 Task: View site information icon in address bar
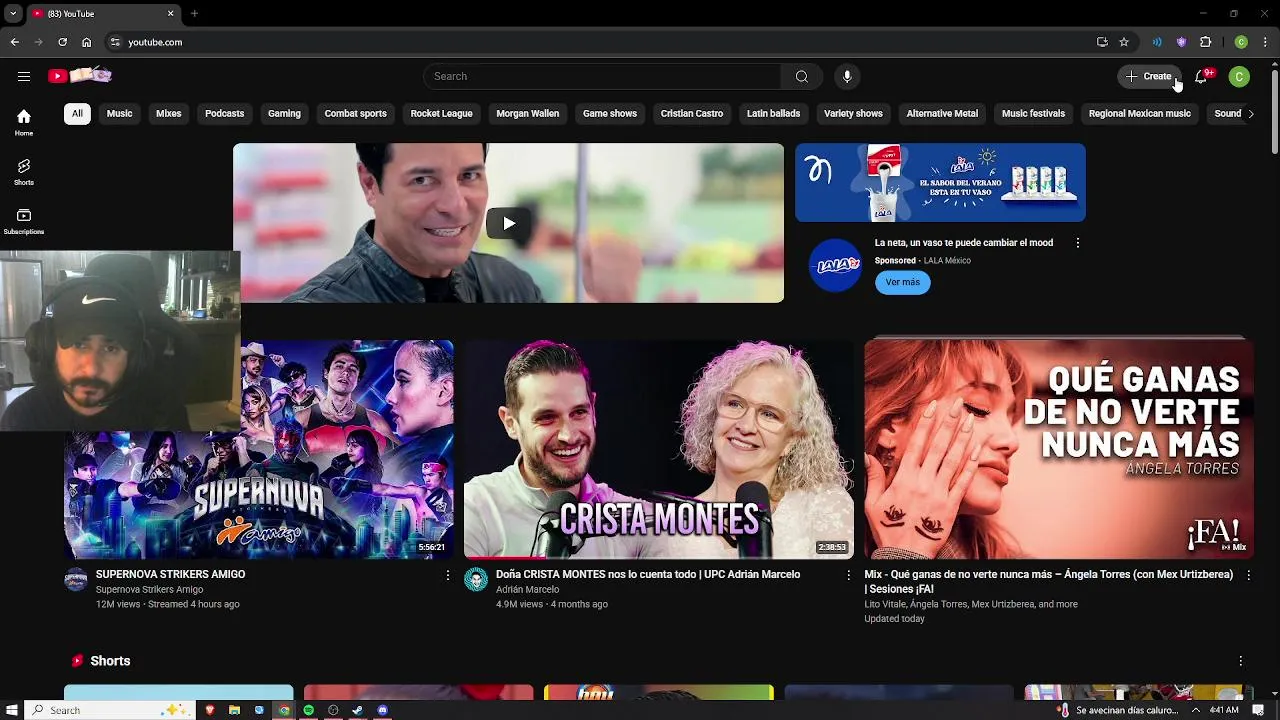click(x=115, y=42)
